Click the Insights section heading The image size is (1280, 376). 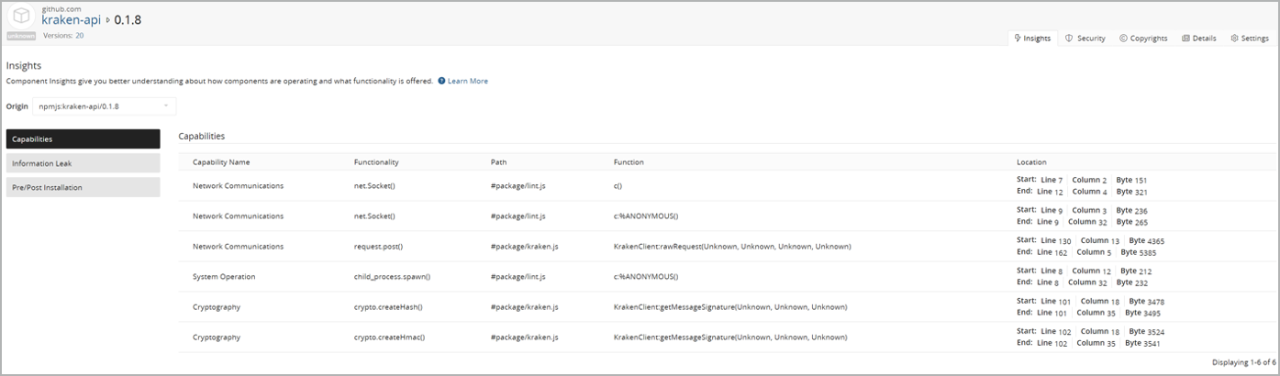[24, 65]
